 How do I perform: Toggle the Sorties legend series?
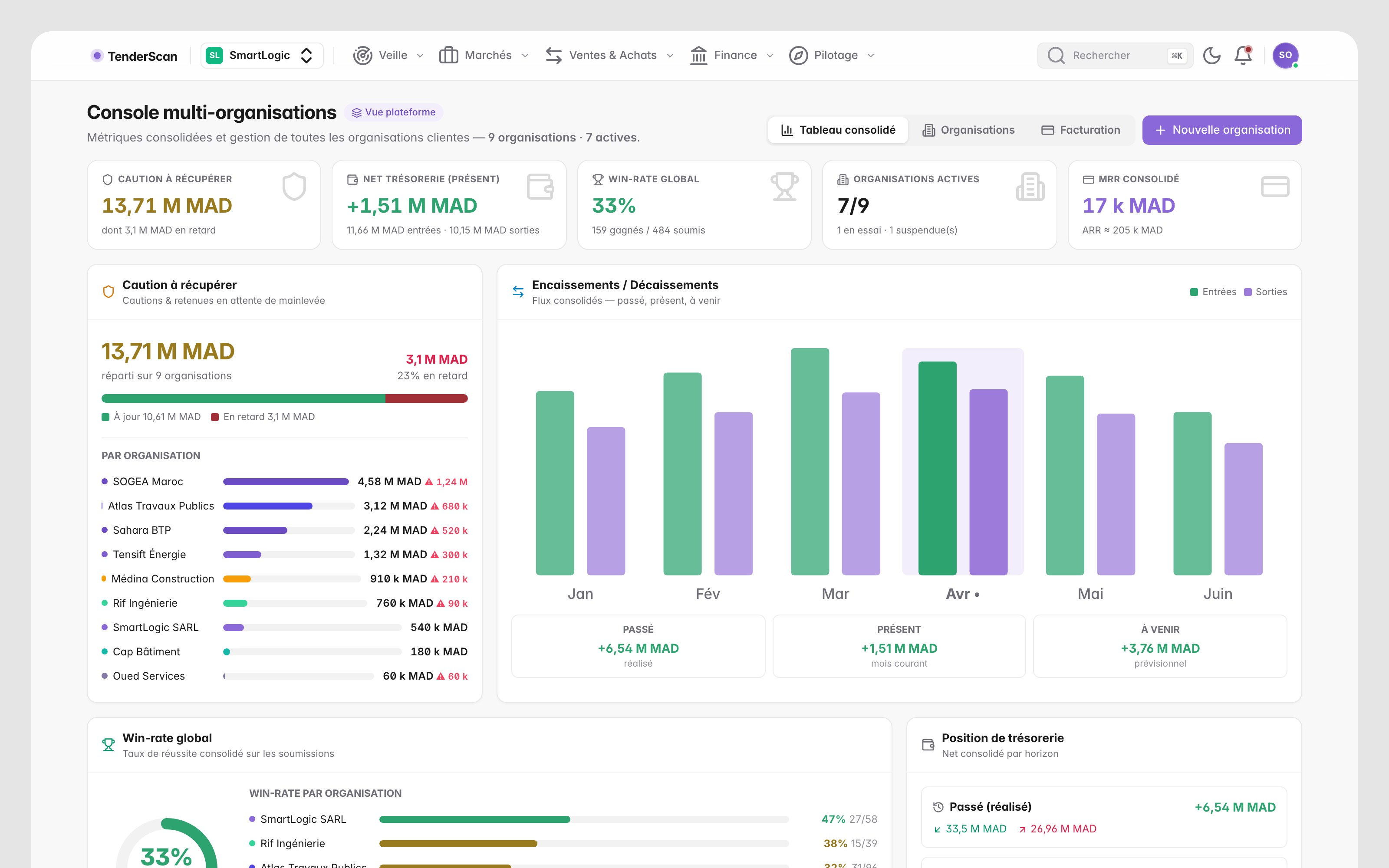(1266, 292)
